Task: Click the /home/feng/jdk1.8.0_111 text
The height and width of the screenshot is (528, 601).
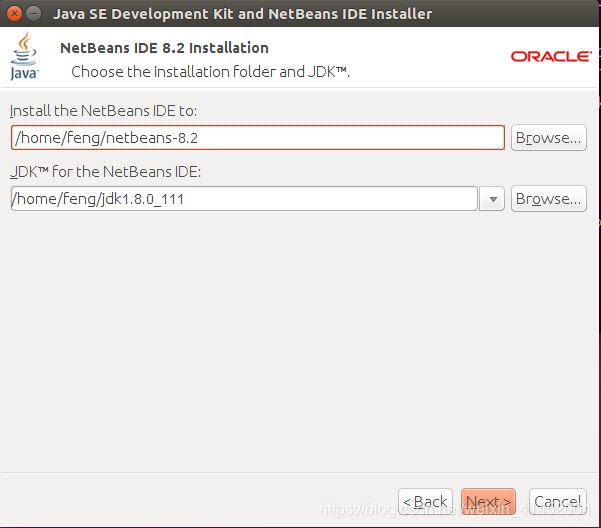Action: [x=100, y=199]
